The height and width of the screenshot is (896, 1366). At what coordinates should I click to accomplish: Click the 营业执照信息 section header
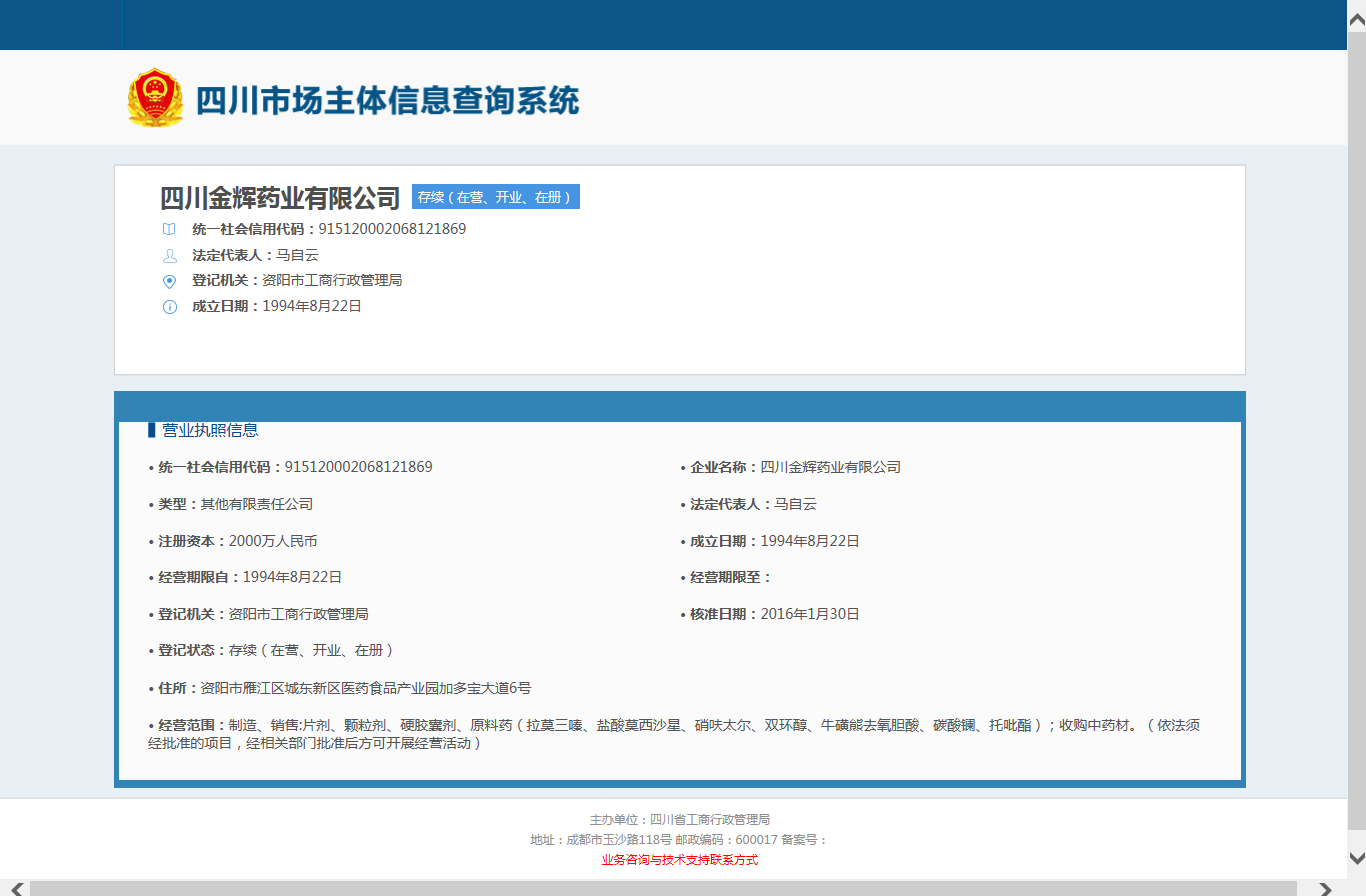click(x=210, y=430)
